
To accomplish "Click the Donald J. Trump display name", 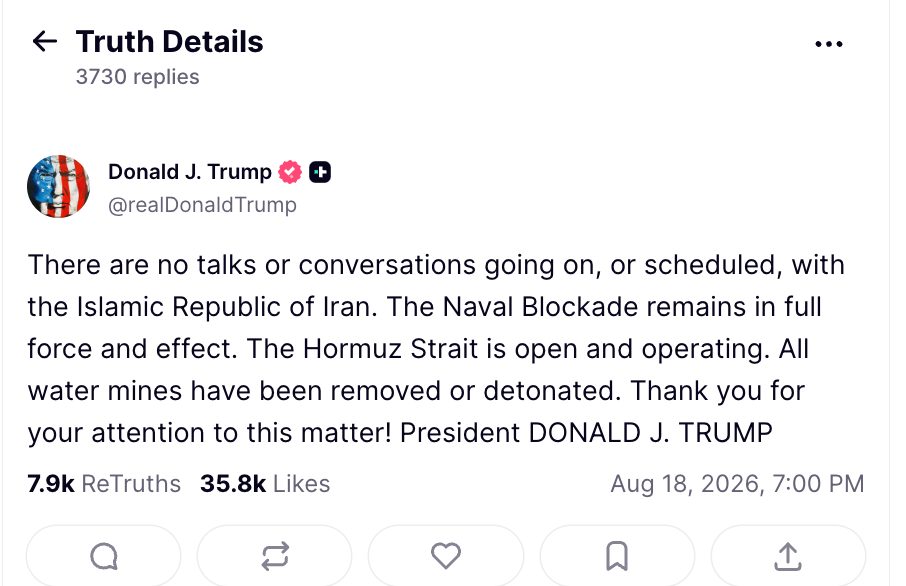I will [190, 172].
